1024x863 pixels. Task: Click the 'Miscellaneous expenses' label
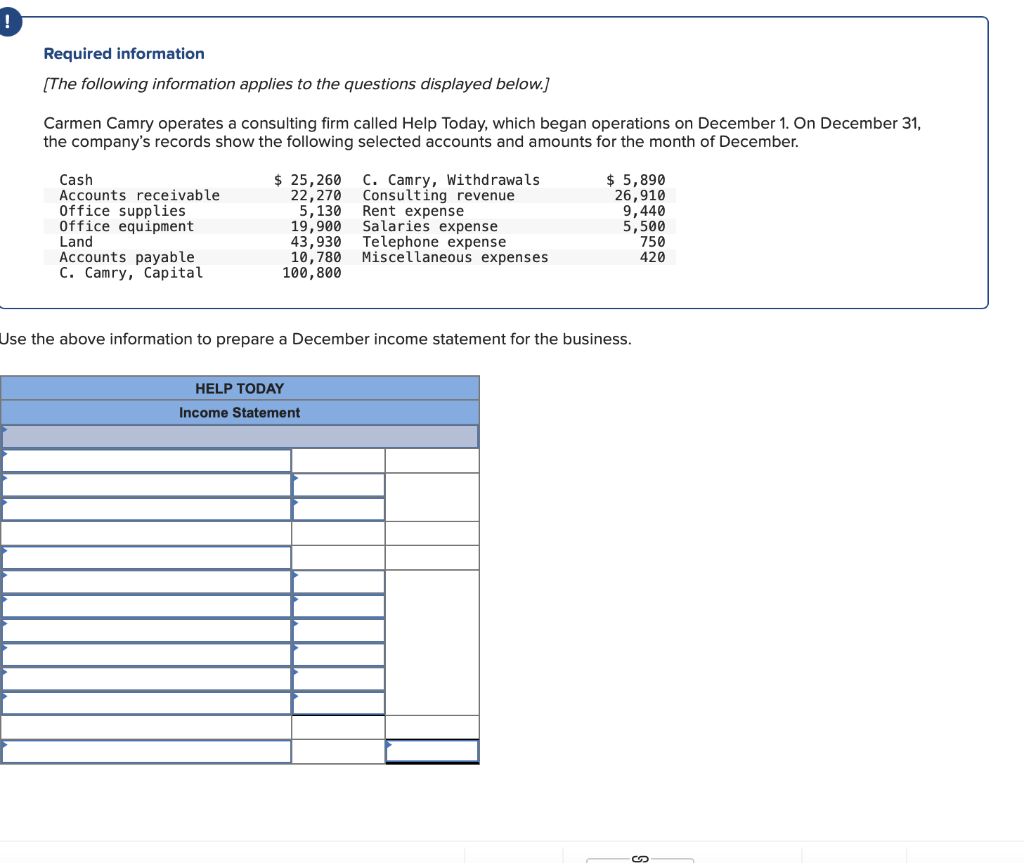(455, 257)
